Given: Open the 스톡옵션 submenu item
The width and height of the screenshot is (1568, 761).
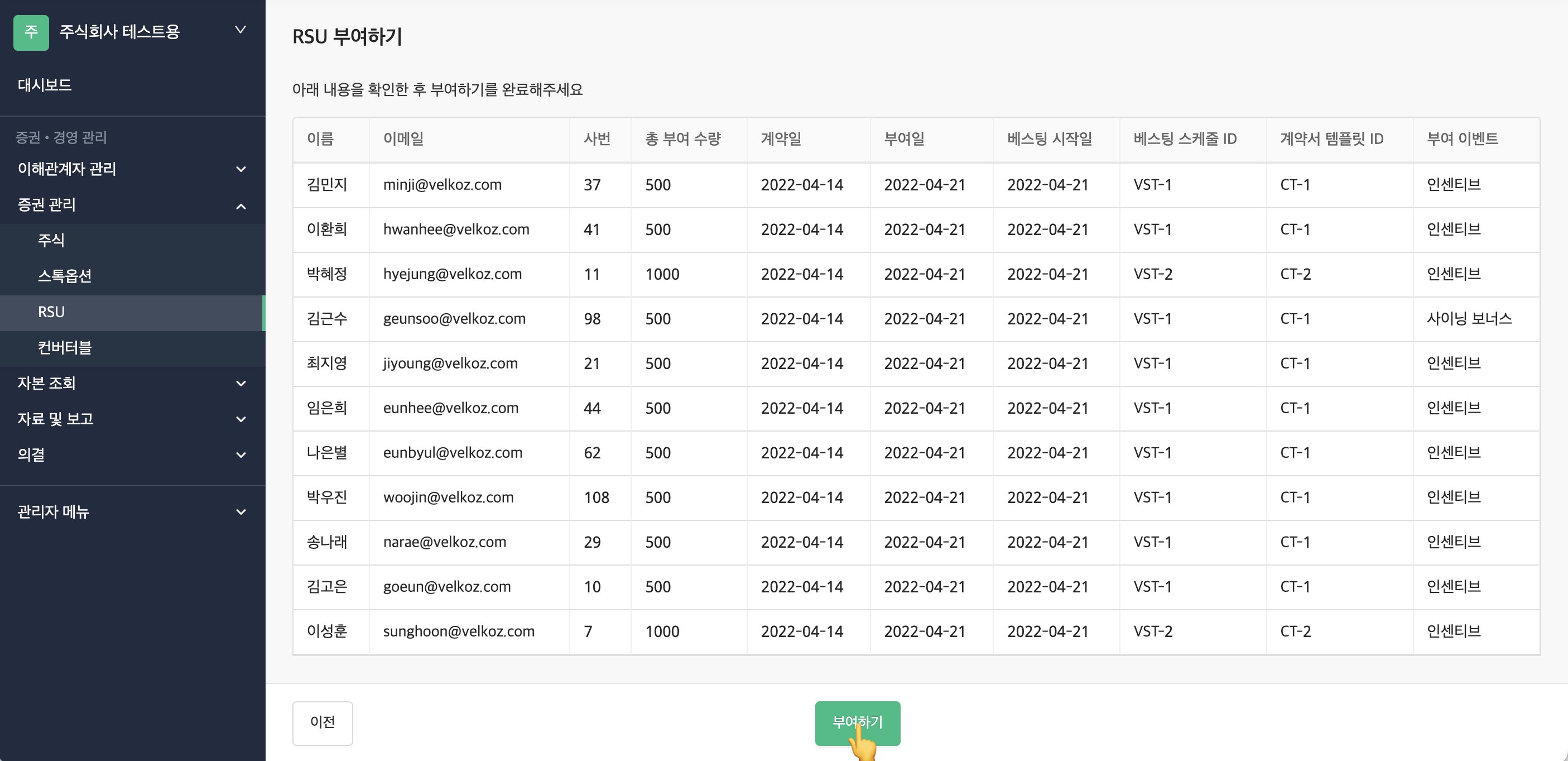Looking at the screenshot, I should [x=133, y=276].
